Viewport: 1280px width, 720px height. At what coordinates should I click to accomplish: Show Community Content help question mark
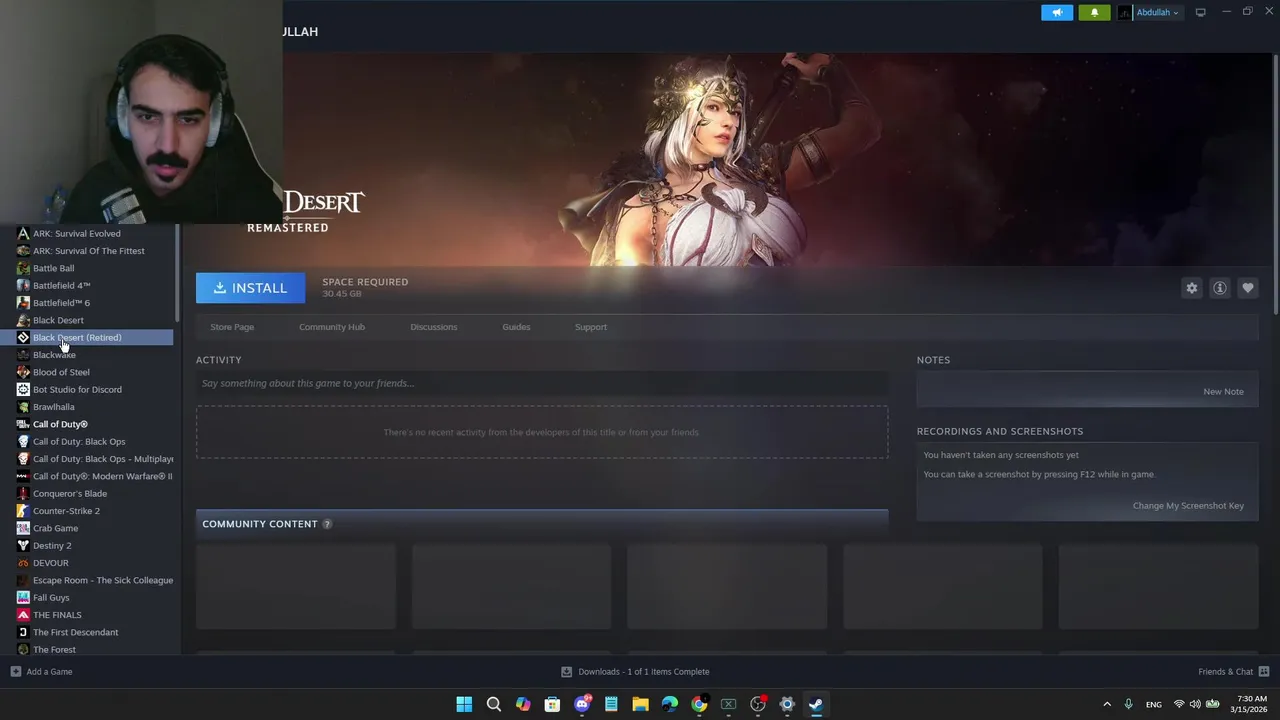pos(327,524)
